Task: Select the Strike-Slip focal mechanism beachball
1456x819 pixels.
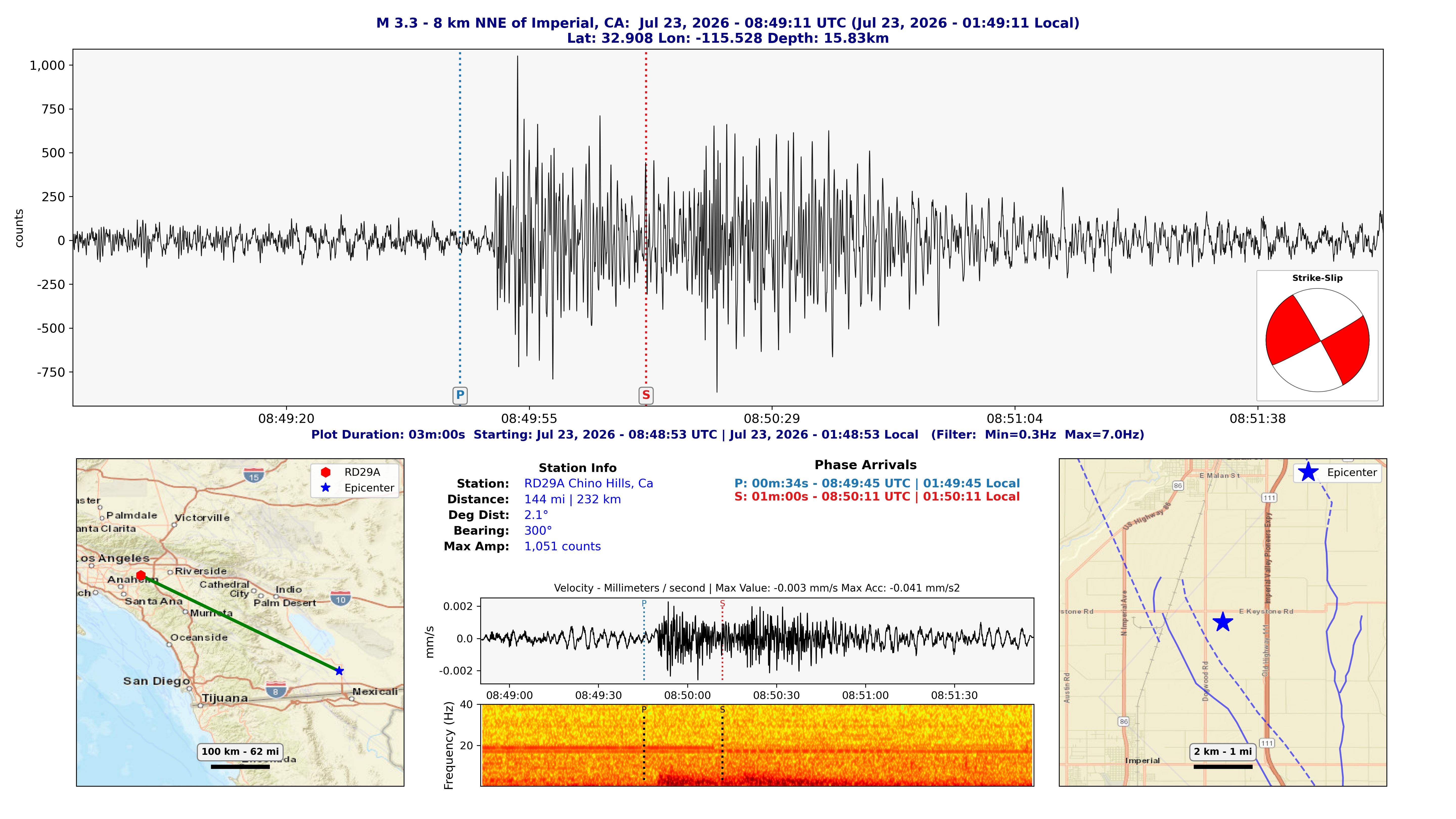Action: (x=1317, y=340)
